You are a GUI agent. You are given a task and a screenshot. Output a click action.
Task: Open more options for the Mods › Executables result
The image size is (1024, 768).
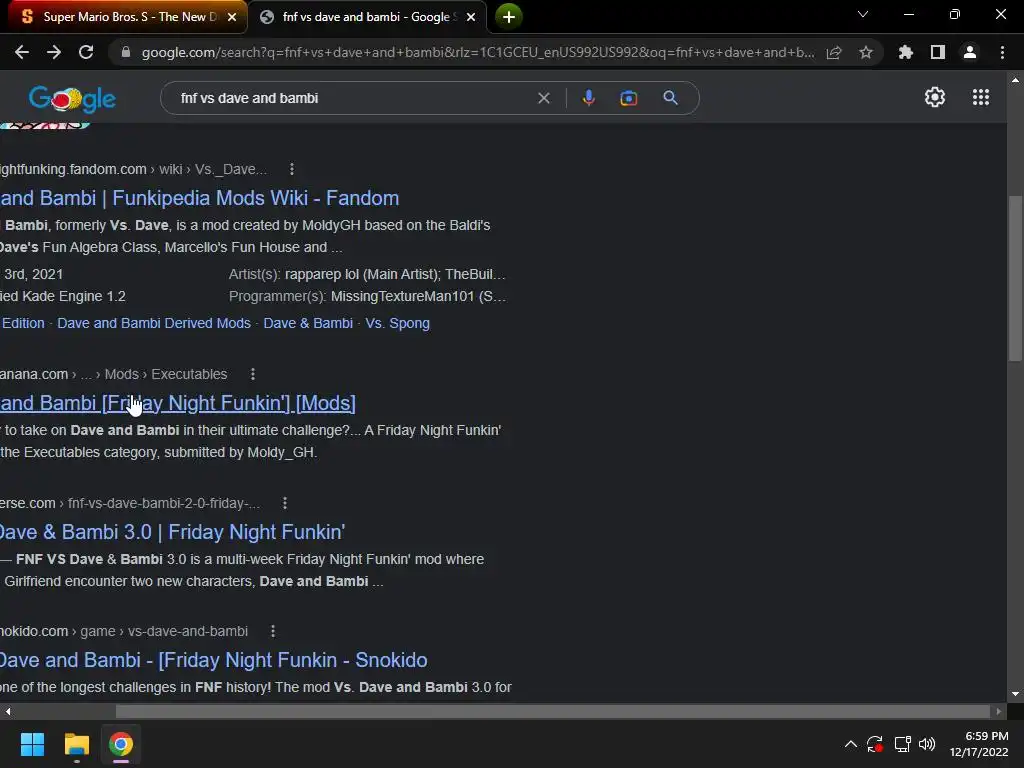click(253, 374)
